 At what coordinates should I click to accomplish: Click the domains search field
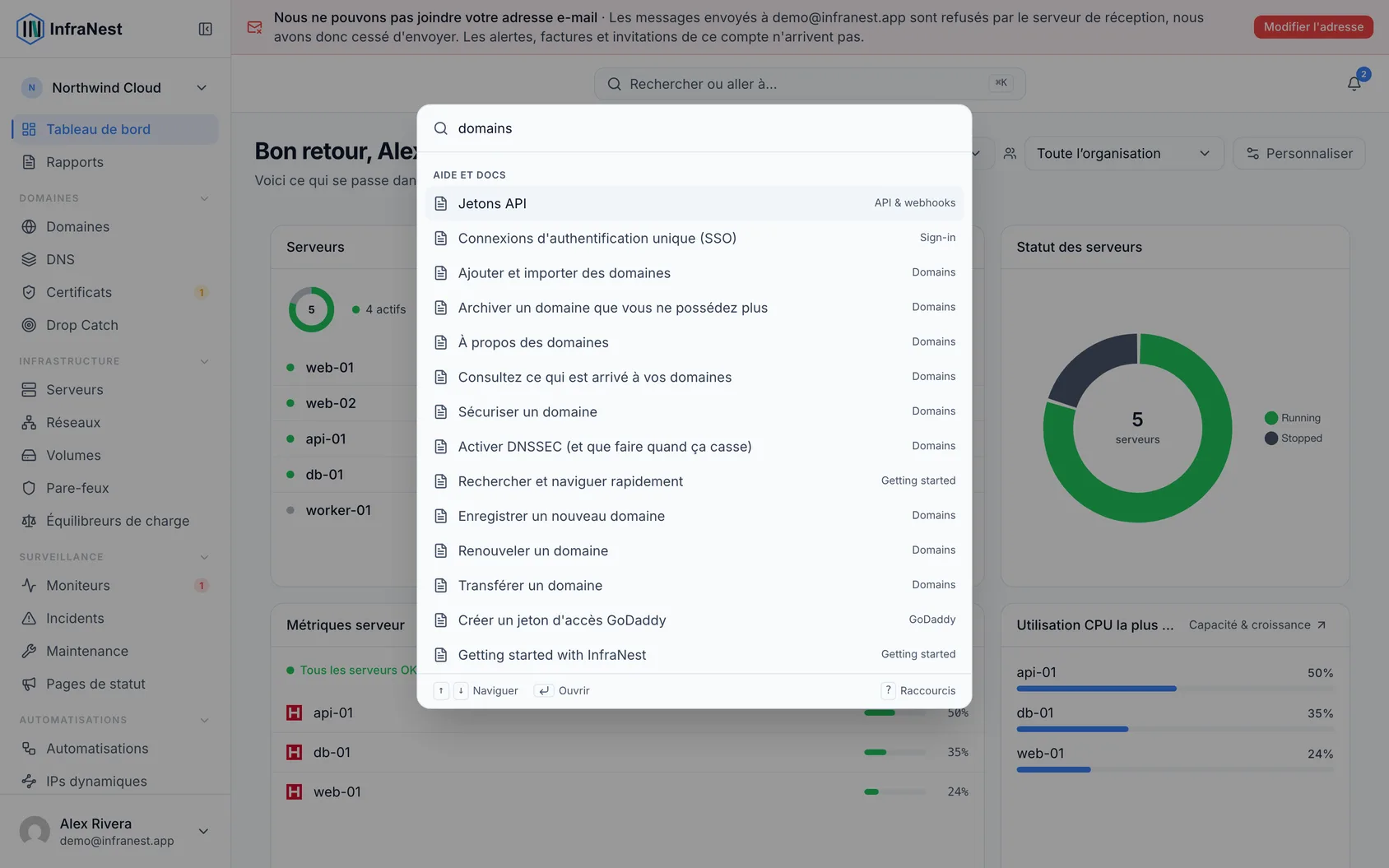click(x=708, y=128)
